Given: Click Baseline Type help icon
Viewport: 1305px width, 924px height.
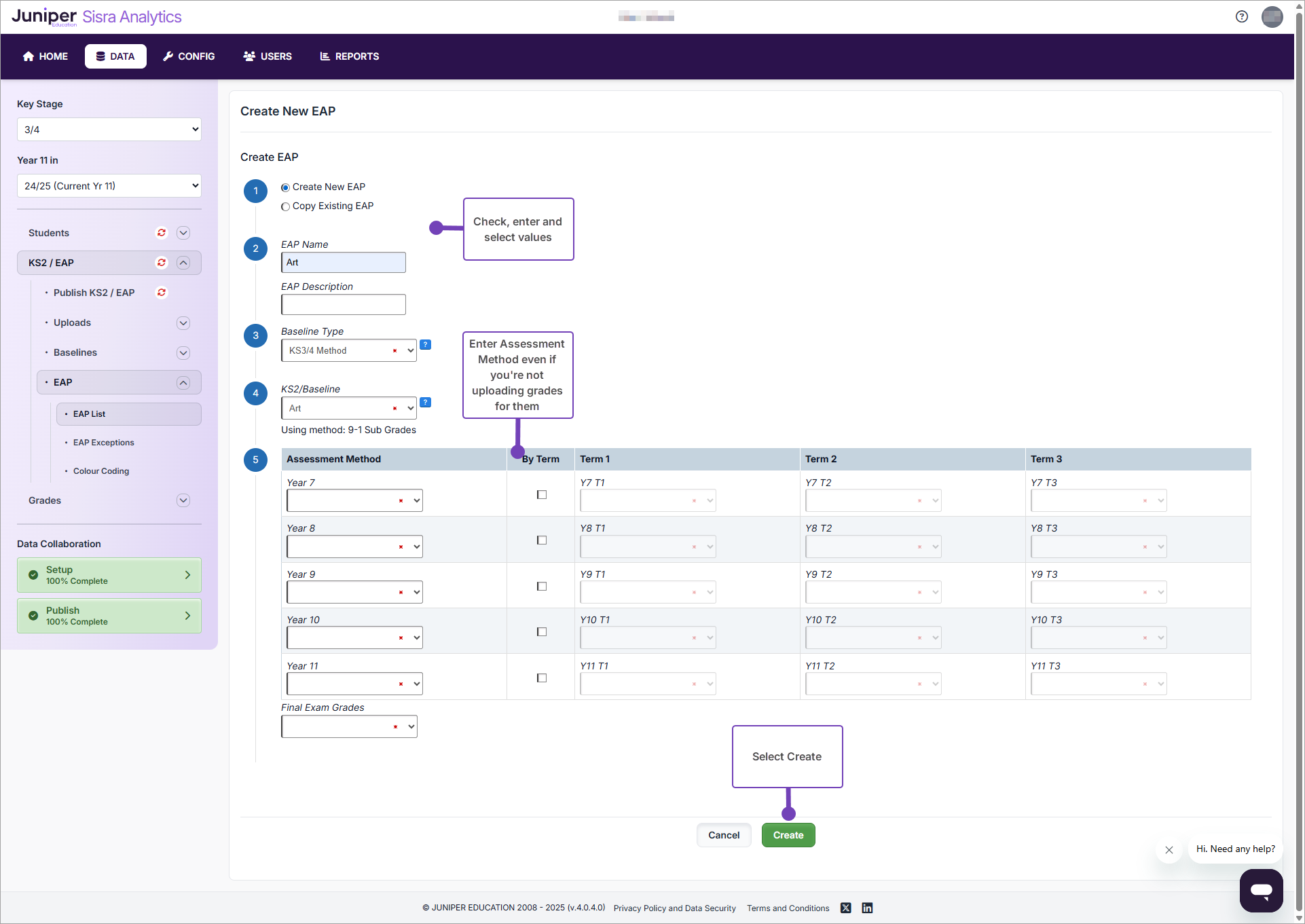Looking at the screenshot, I should point(426,345).
